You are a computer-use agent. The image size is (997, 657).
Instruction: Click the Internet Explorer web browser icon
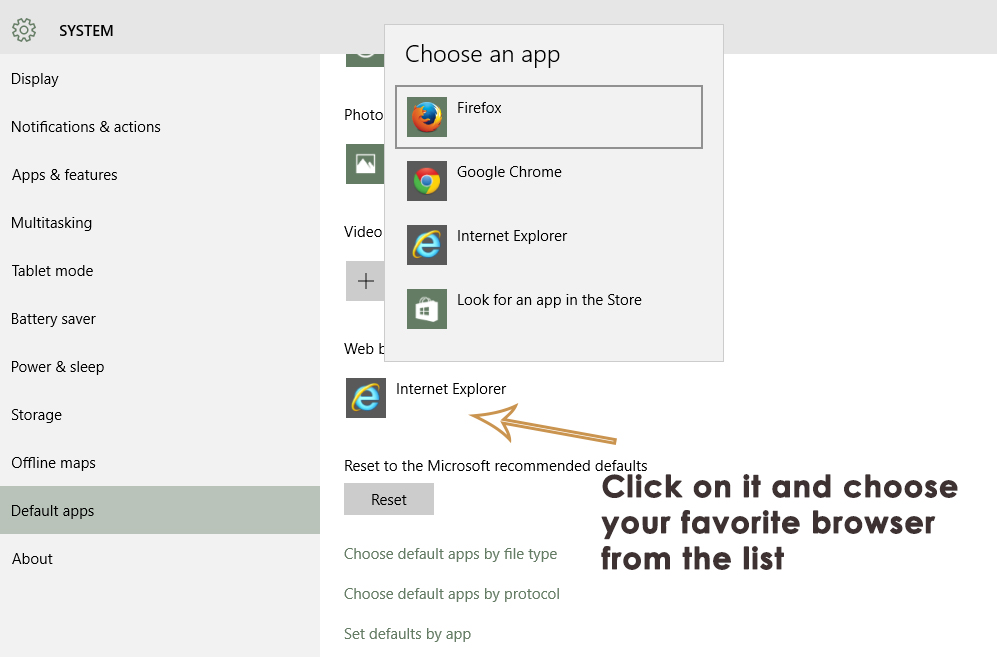click(x=365, y=398)
